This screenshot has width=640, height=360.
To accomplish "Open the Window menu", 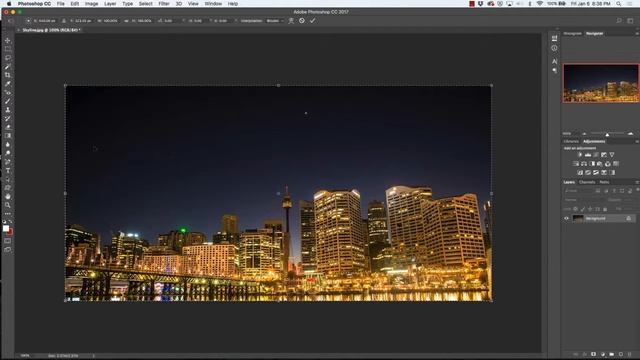I will point(213,4).
